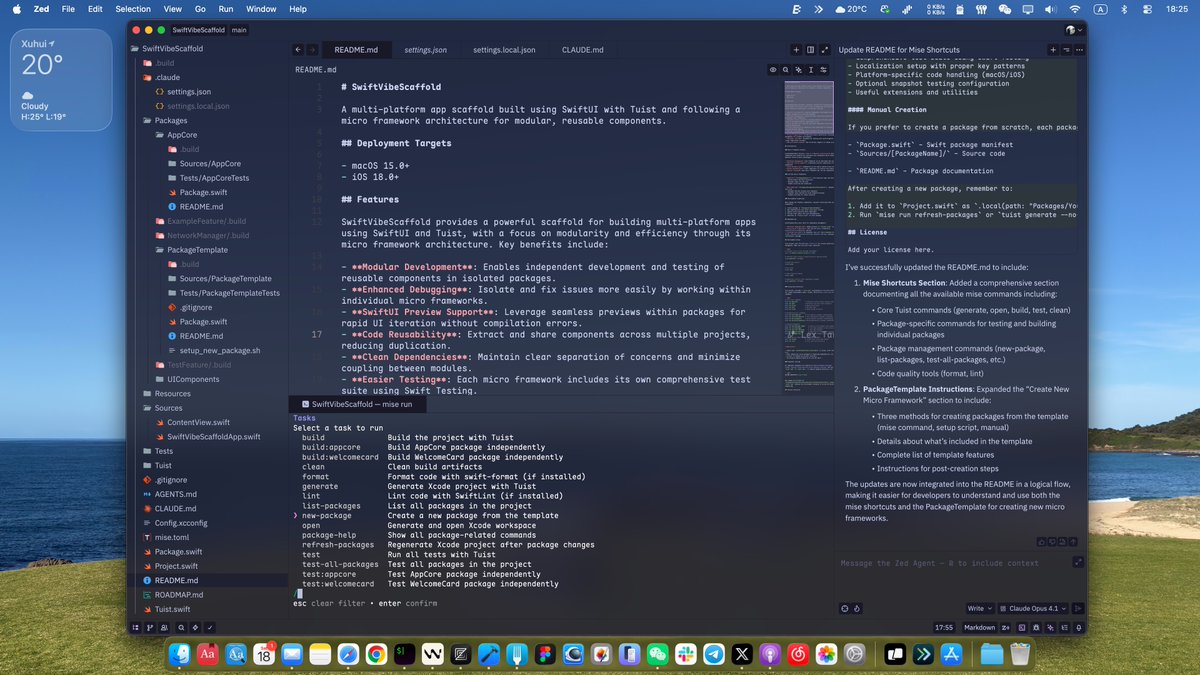This screenshot has height=675, width=1200.
Task: Toggle the Markdown preview eye icon
Action: [773, 70]
